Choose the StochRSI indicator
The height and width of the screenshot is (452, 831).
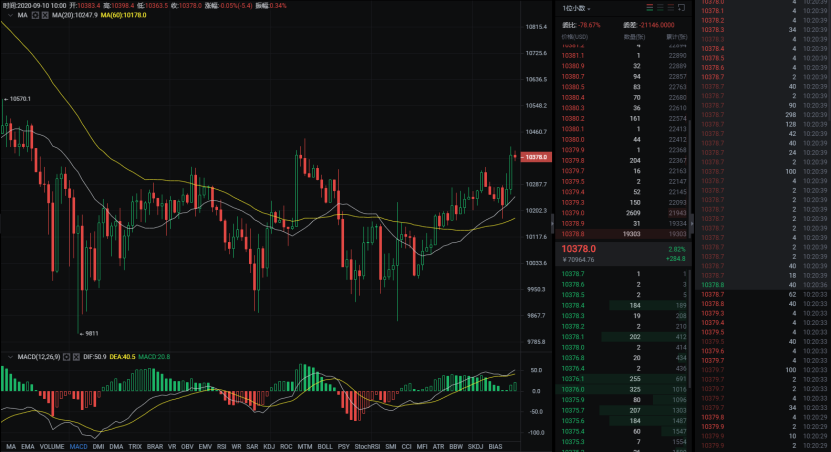point(367,447)
